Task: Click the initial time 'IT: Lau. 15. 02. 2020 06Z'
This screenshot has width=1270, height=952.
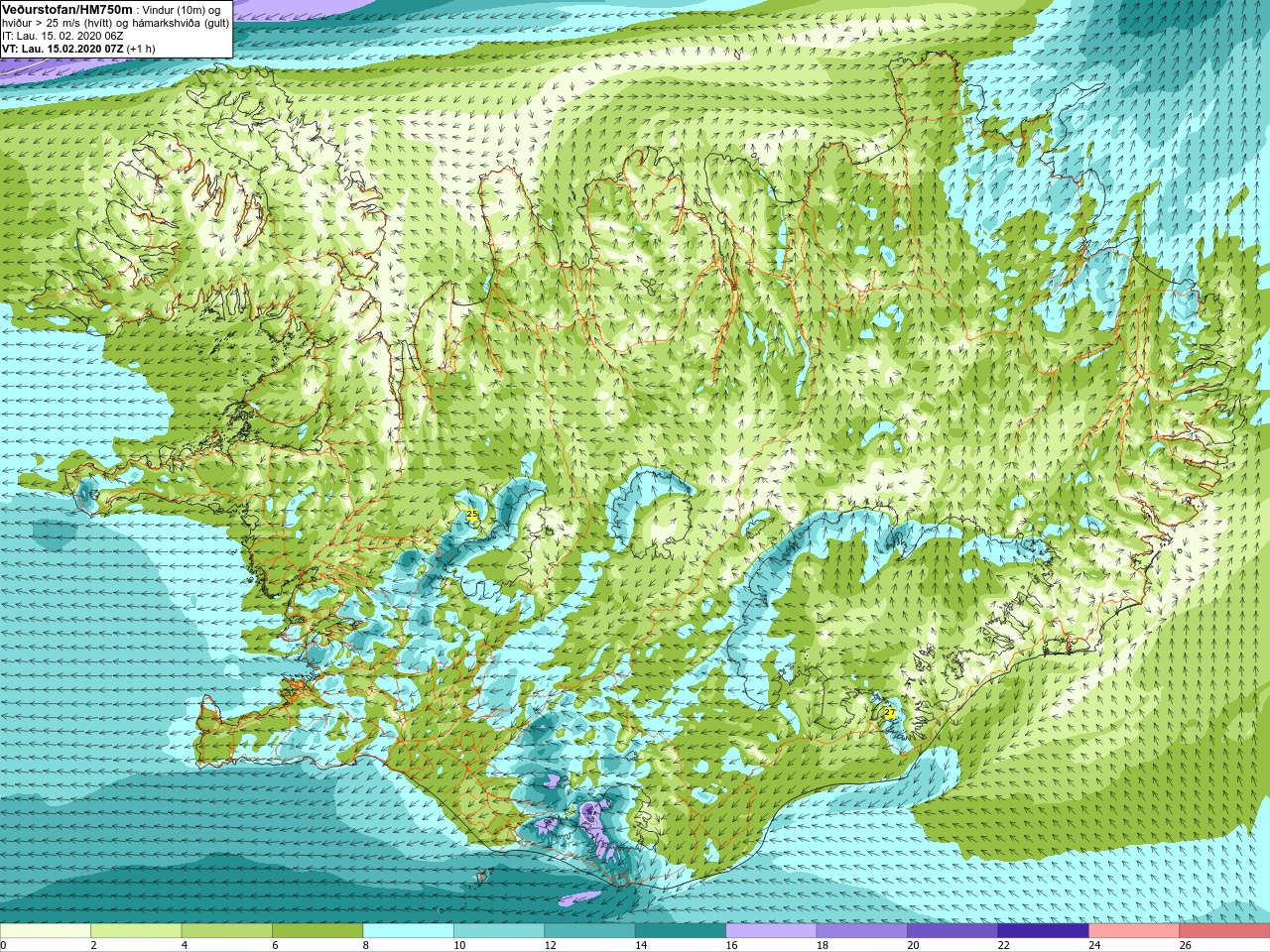Action: tap(63, 36)
